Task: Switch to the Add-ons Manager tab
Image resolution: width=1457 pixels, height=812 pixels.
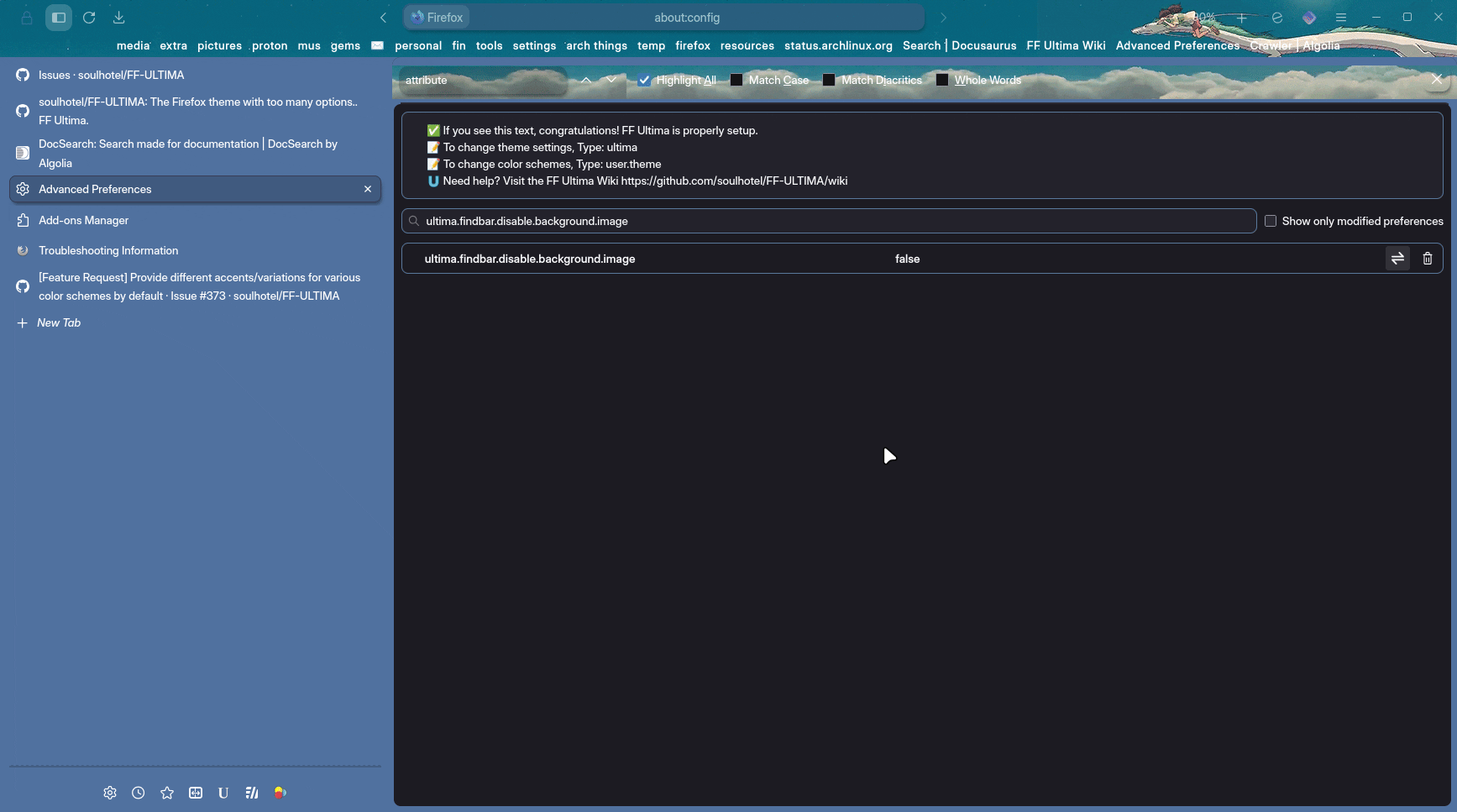Action: (83, 221)
